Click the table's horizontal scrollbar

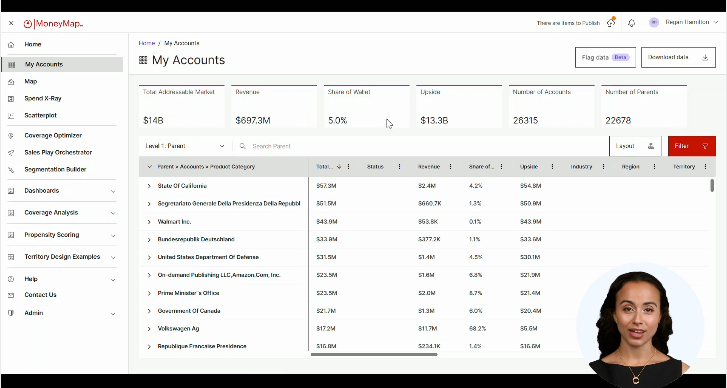[x=374, y=355]
